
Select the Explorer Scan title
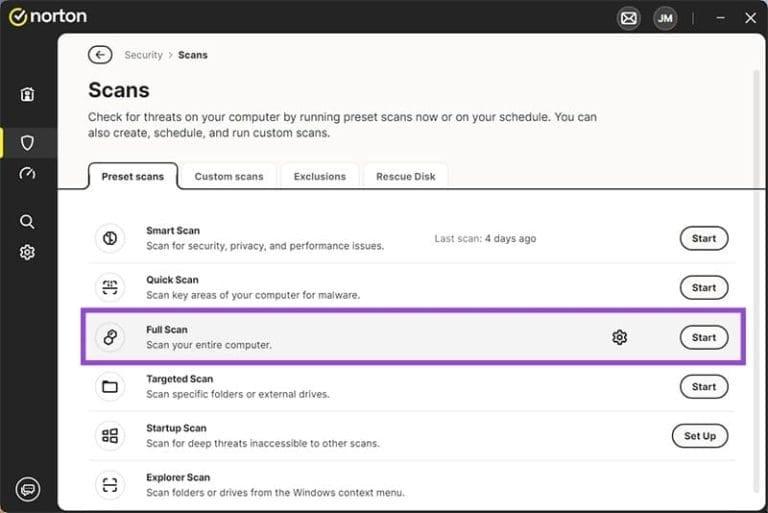click(178, 477)
